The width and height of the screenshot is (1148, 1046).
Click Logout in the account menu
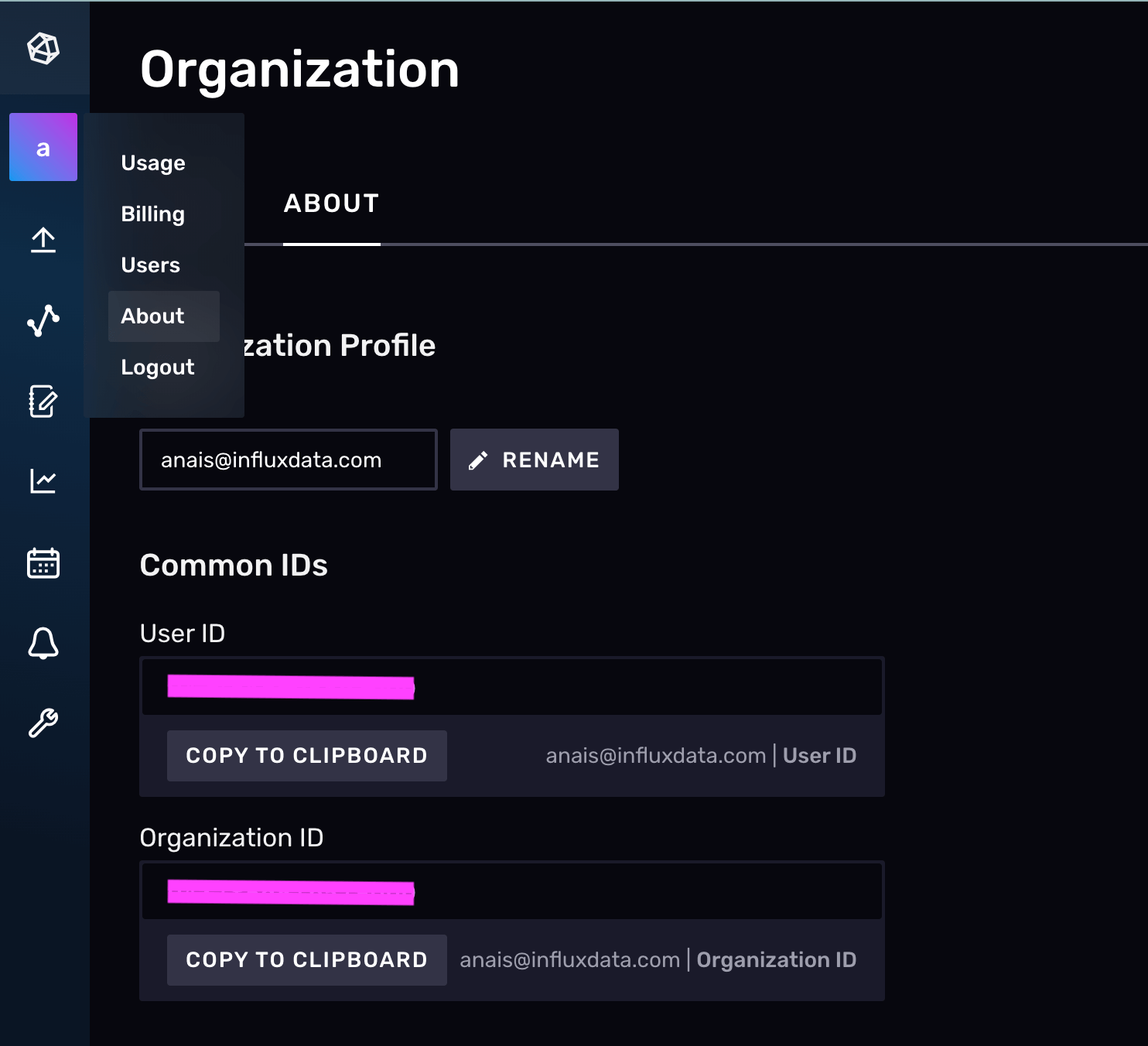[x=157, y=367]
